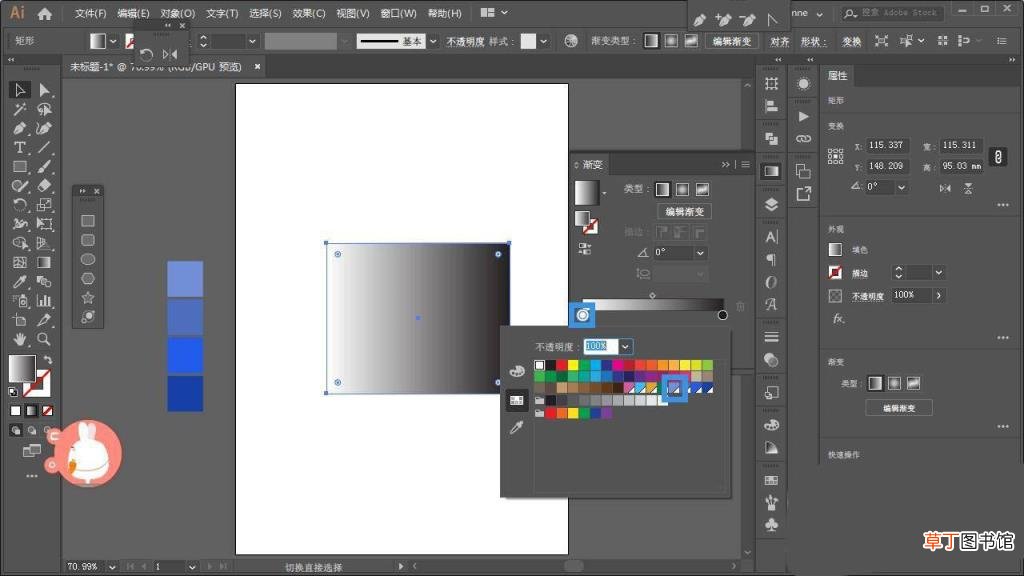Screen dimensions: 1024x576
Task: Open the Layers panel icon
Action: coord(771,204)
